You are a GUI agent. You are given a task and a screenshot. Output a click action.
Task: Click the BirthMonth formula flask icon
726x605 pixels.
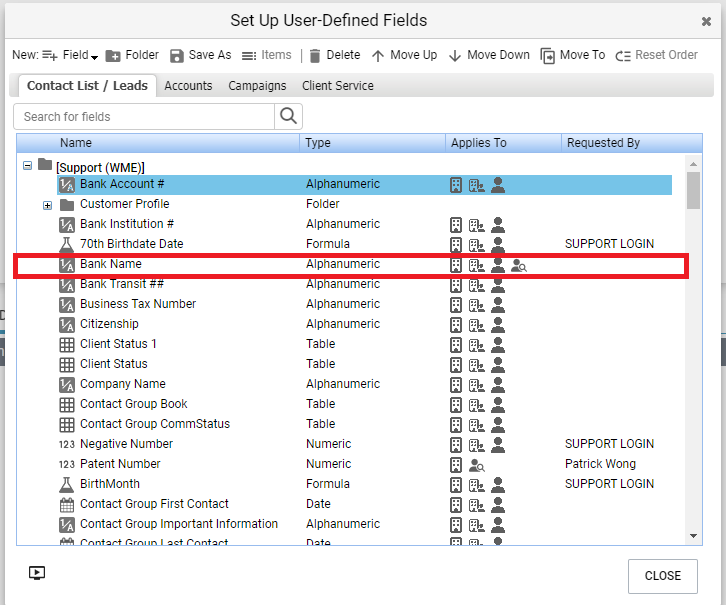[x=67, y=485]
